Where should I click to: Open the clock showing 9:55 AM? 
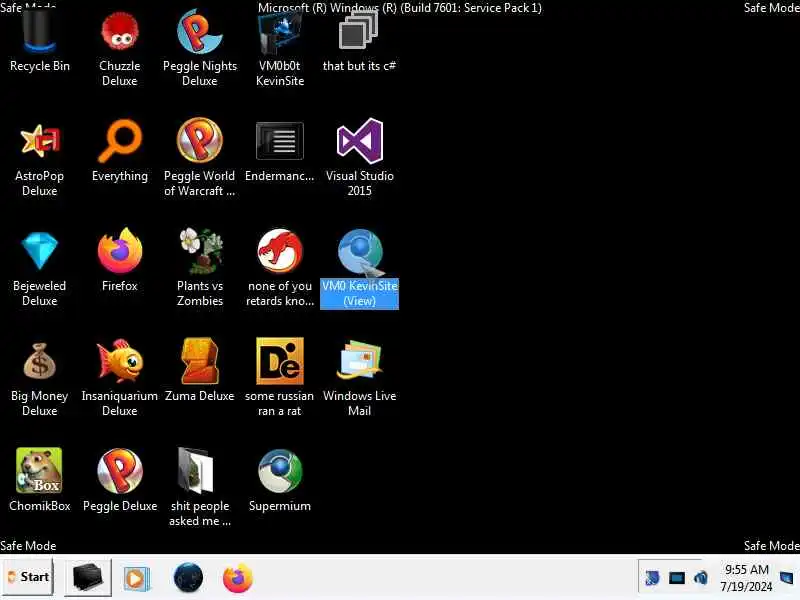pos(746,578)
